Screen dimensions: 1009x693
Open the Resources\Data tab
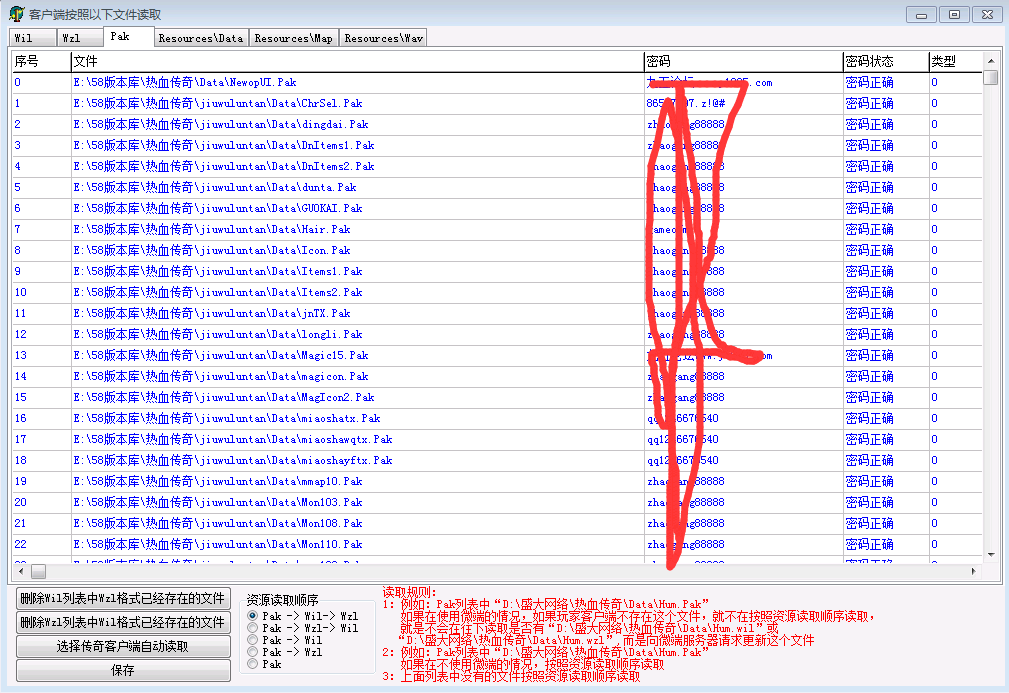pos(200,38)
